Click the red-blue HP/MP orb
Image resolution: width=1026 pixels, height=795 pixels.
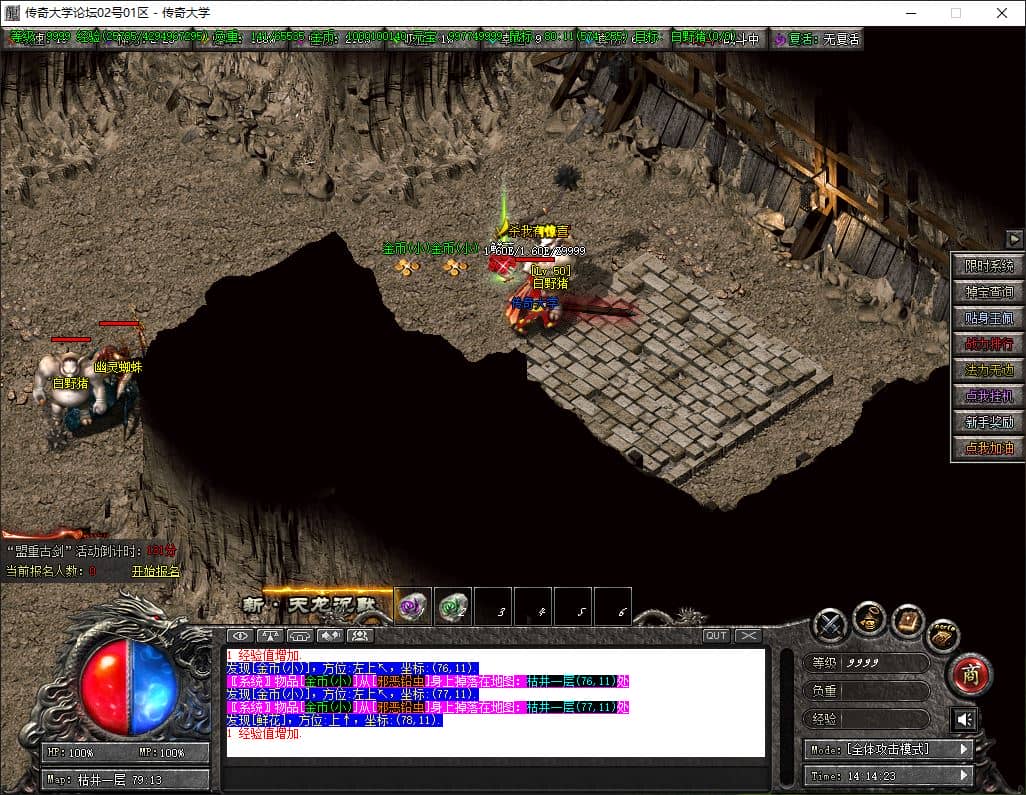tap(129, 687)
